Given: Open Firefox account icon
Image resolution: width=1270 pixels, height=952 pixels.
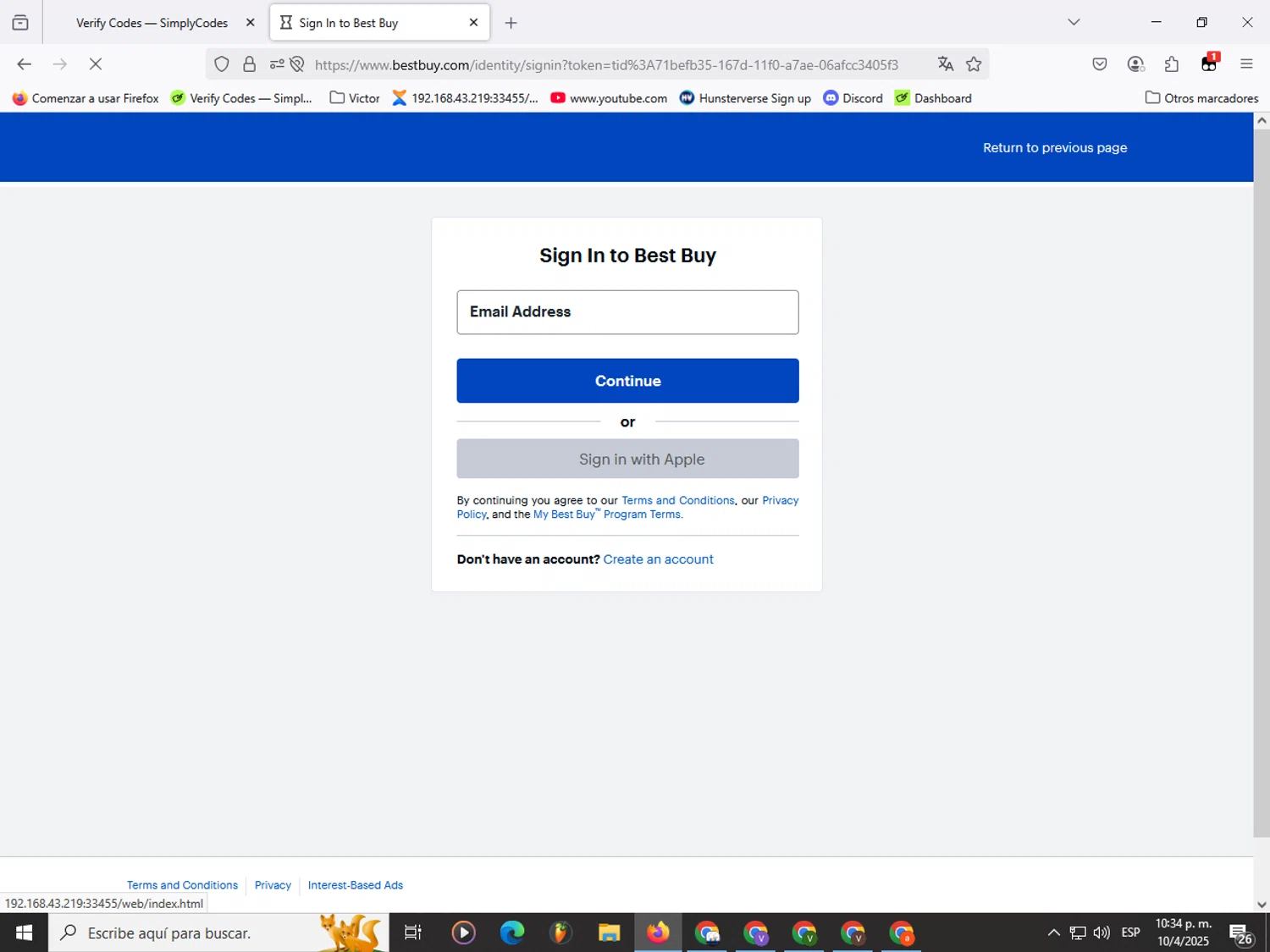Looking at the screenshot, I should coord(1136,64).
